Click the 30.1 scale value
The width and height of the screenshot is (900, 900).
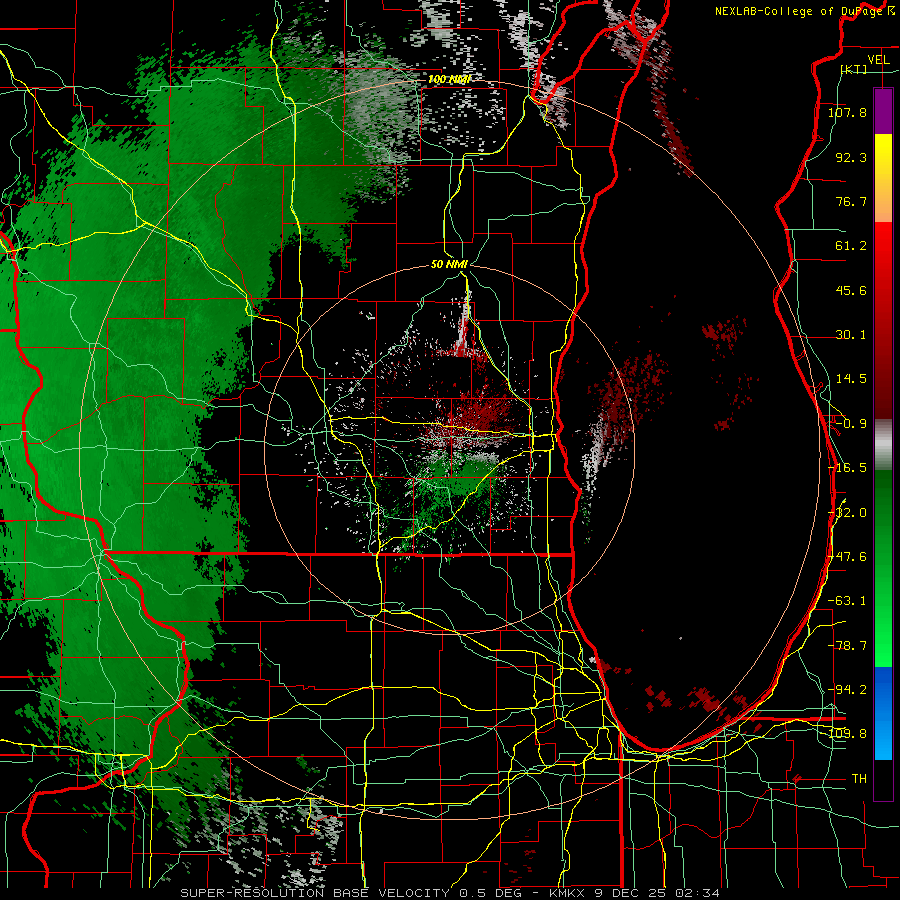tap(851, 335)
